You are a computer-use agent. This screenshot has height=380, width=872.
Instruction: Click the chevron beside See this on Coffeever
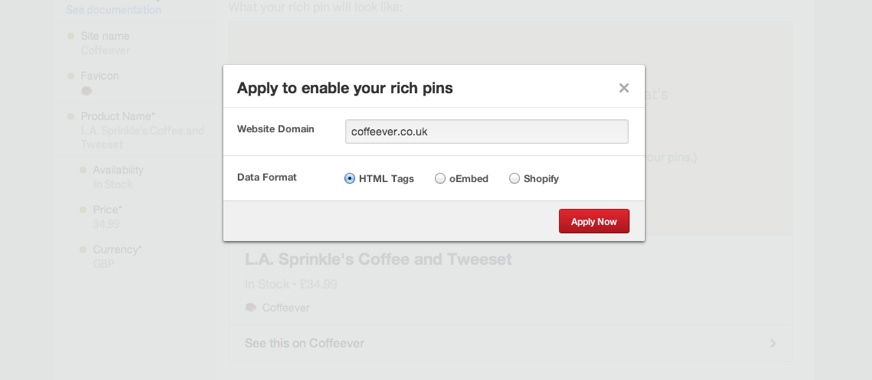(773, 343)
